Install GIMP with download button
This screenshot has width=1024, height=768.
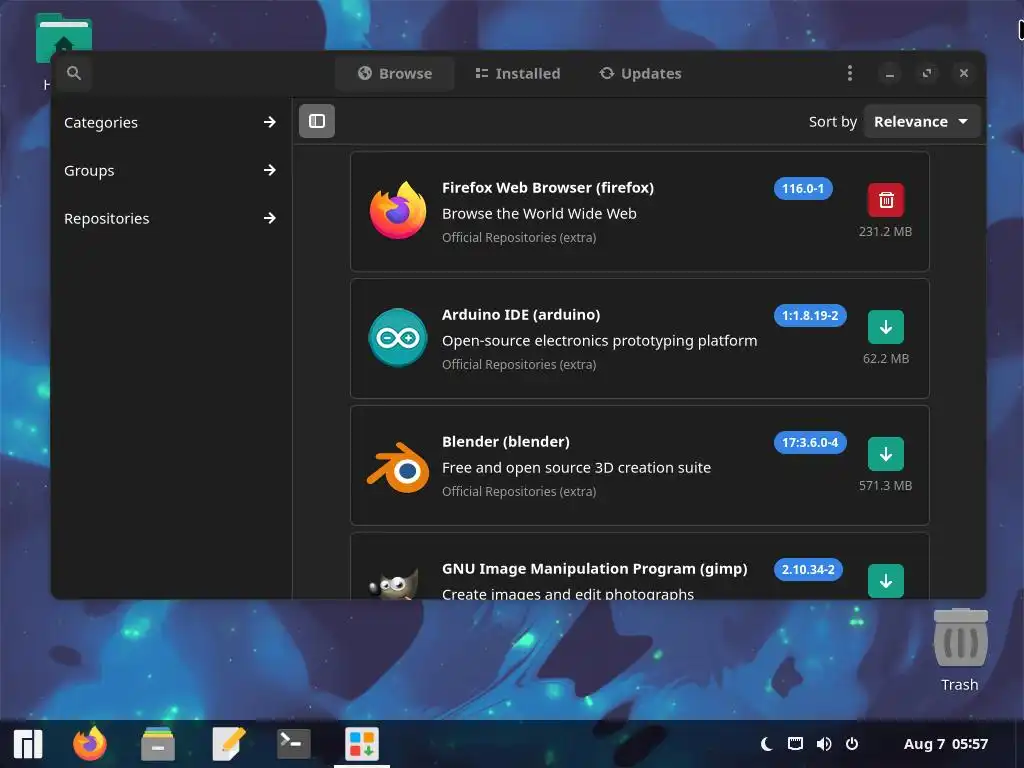pos(886,581)
